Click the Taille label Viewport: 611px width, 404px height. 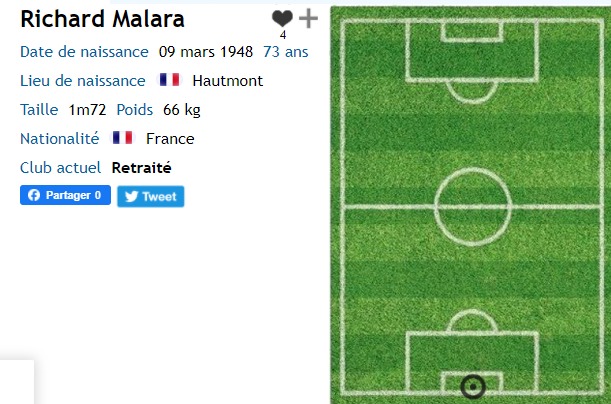point(39,109)
